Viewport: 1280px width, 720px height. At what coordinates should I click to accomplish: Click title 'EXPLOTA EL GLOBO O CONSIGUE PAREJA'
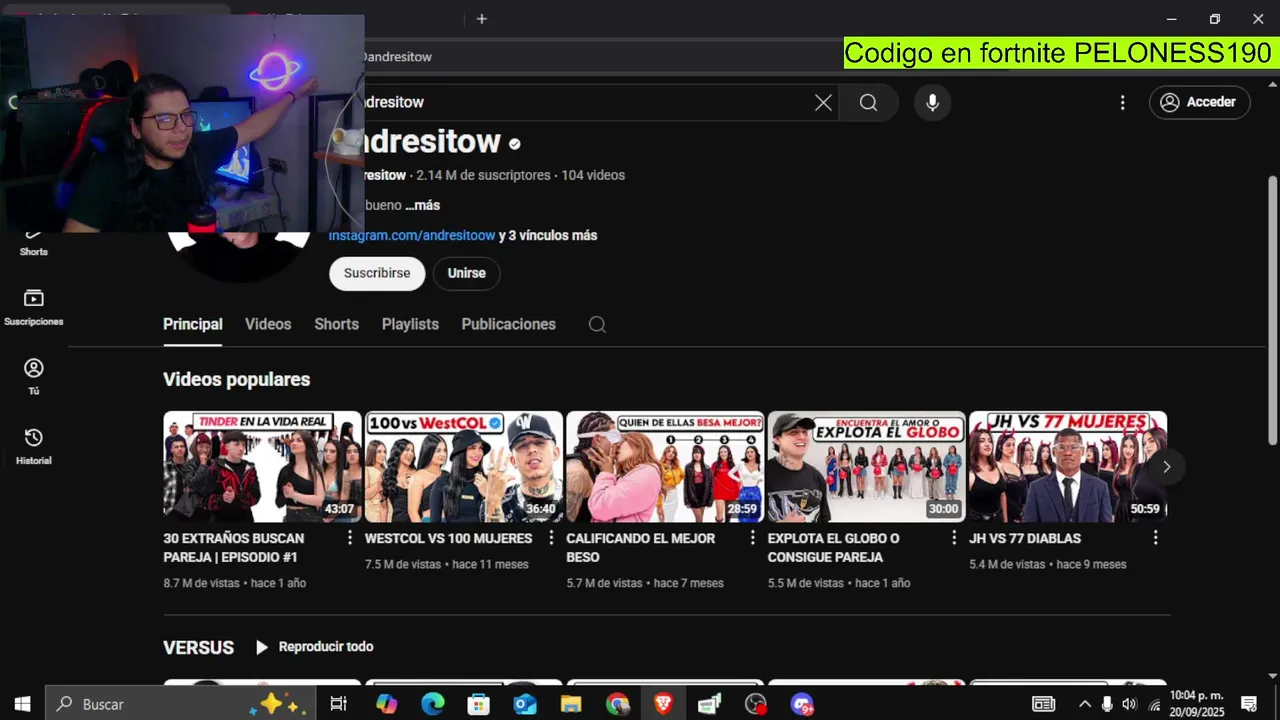coord(834,548)
